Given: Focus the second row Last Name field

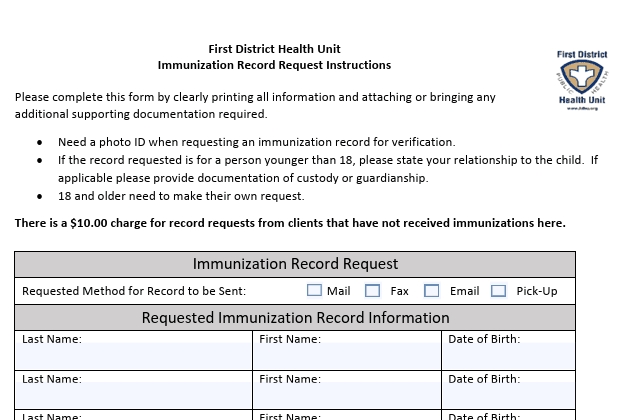Looking at the screenshot, I should 133,396.
